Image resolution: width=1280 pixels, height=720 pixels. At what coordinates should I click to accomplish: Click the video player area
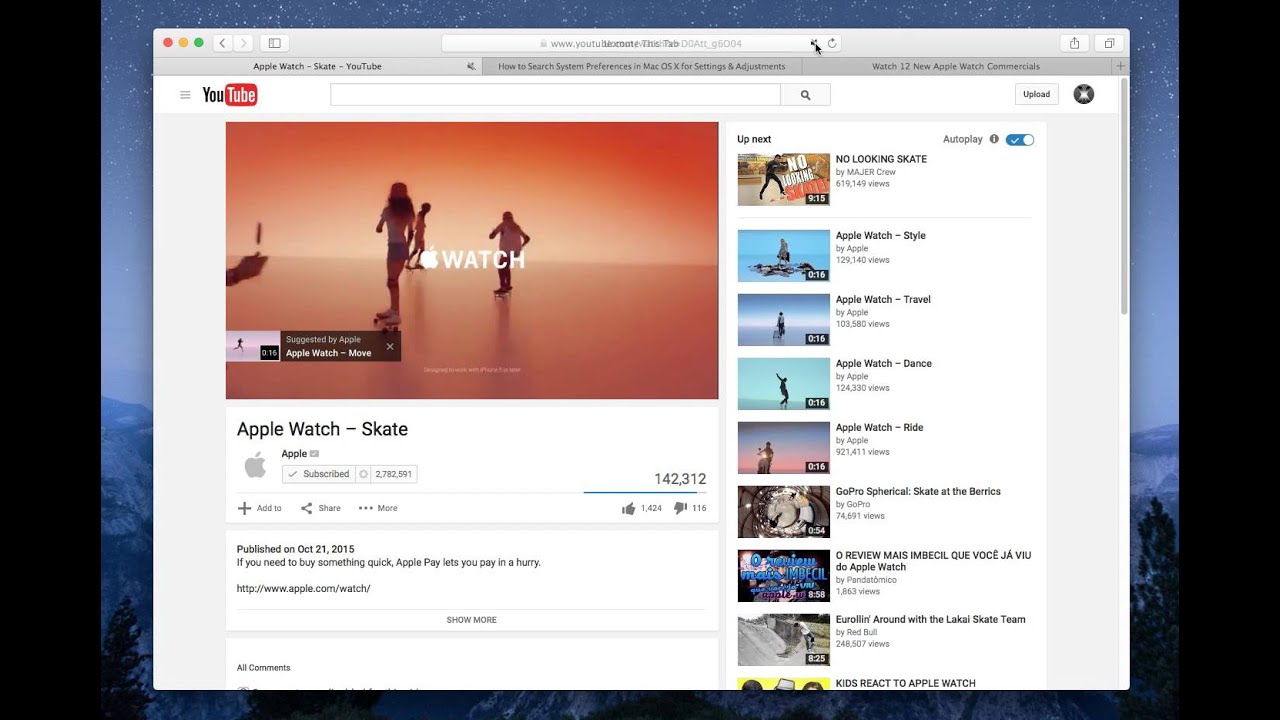coord(472,260)
